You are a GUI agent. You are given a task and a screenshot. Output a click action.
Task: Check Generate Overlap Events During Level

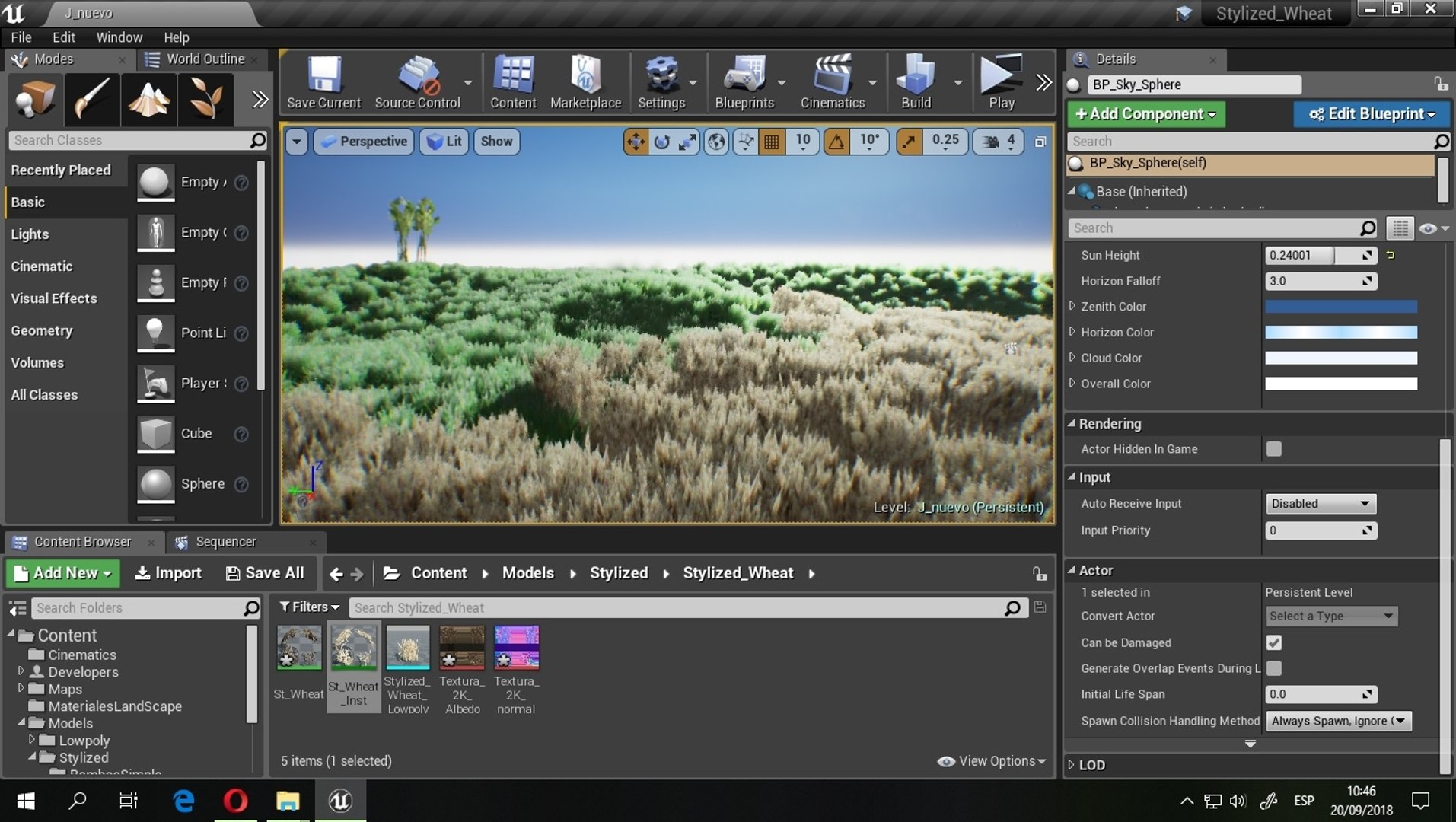(1273, 668)
